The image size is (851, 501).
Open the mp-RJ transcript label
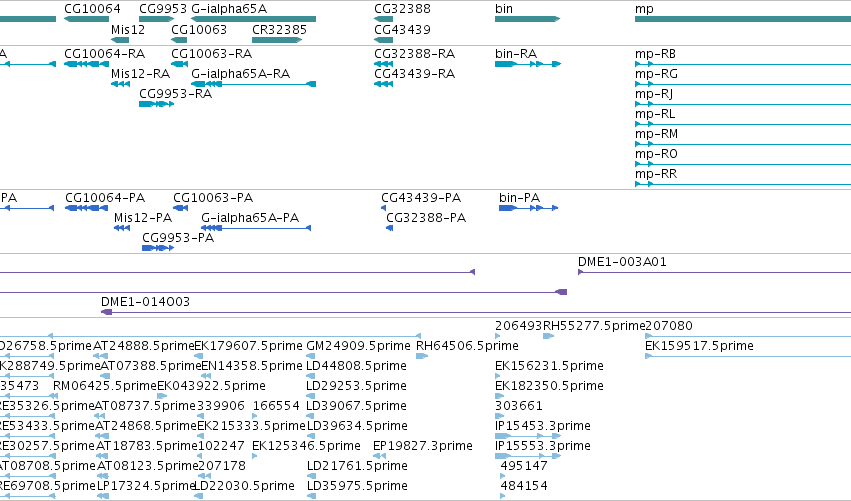pyautogui.click(x=654, y=94)
